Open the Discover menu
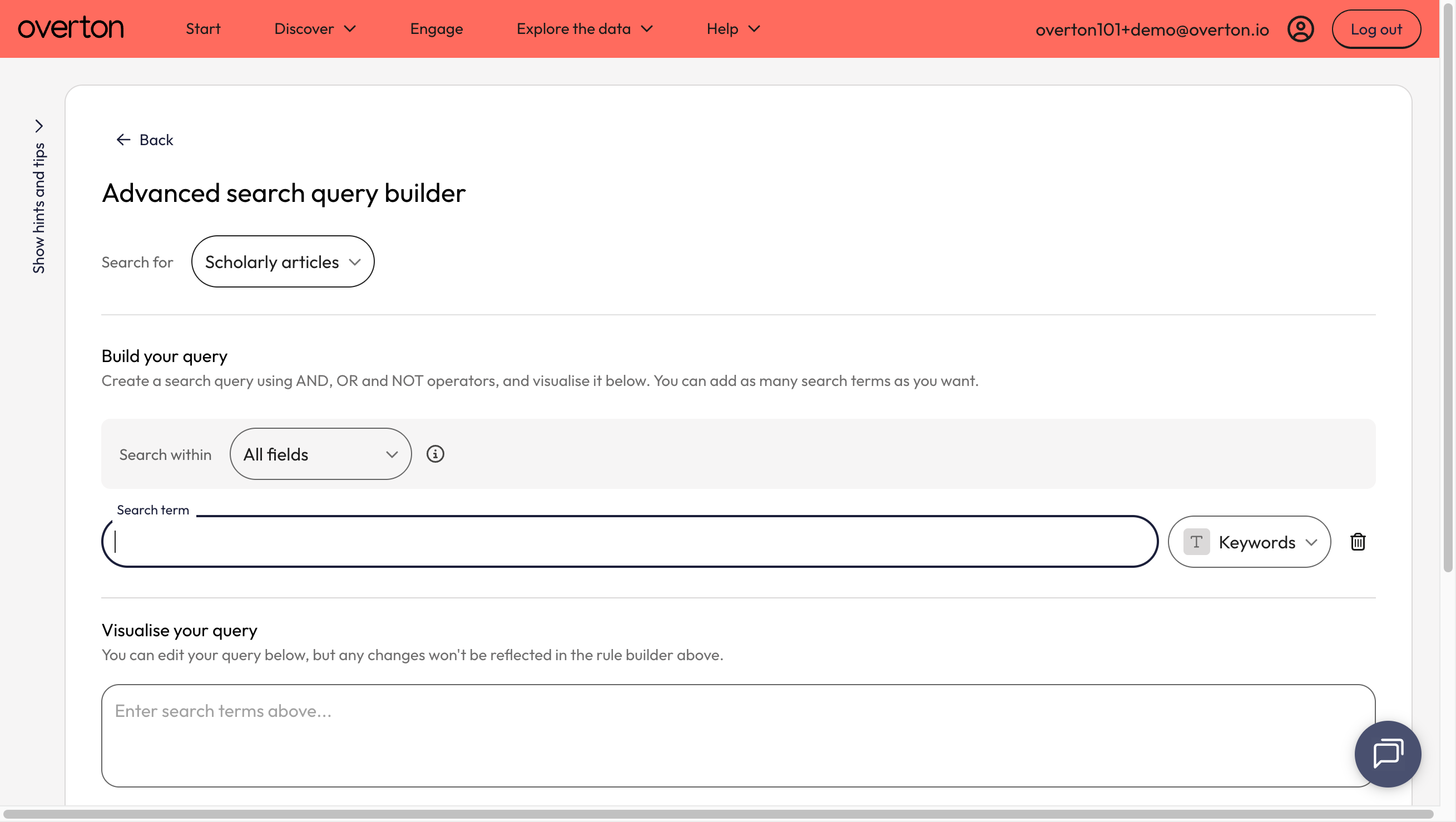The width and height of the screenshot is (1456, 822). point(315,29)
